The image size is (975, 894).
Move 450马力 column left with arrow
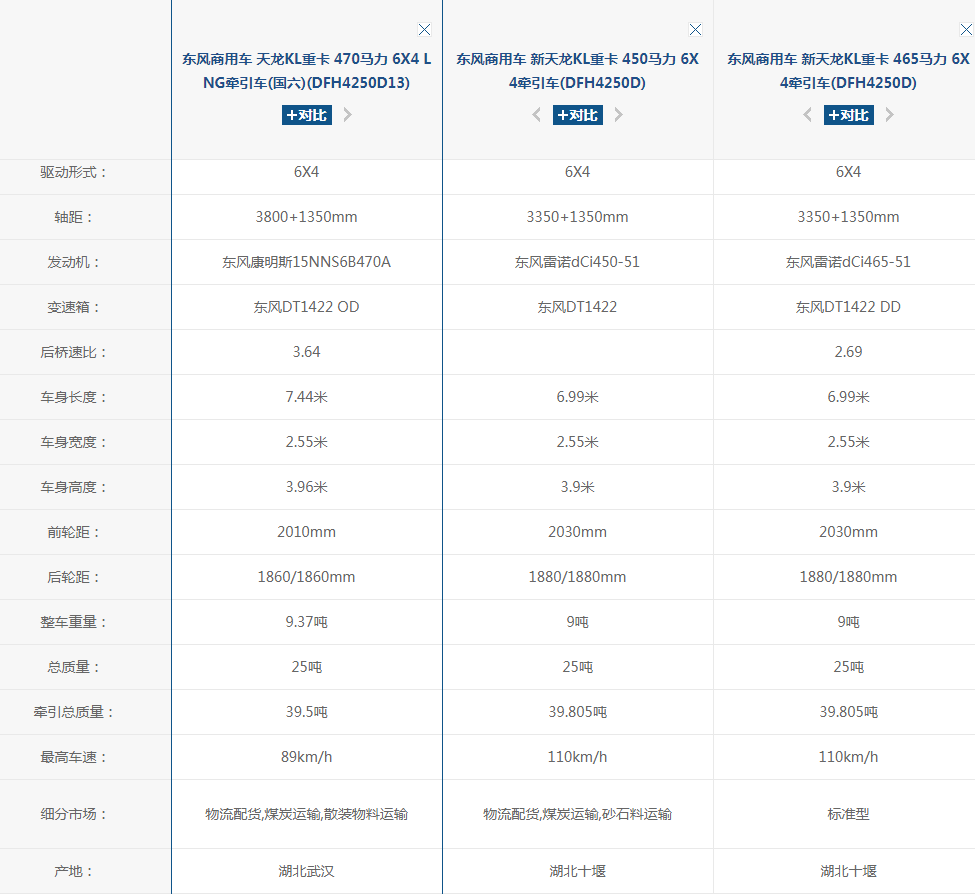click(x=536, y=115)
